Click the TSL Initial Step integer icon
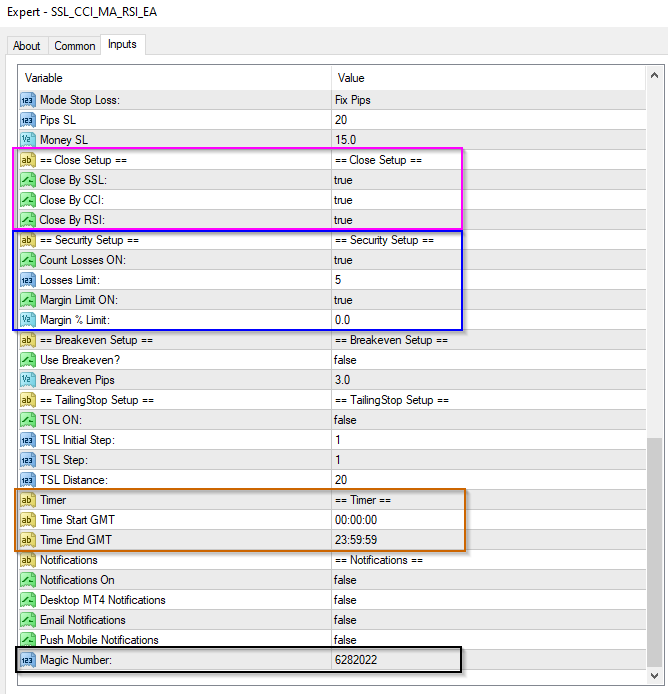Viewport: 668px width, 694px height. pos(27,440)
